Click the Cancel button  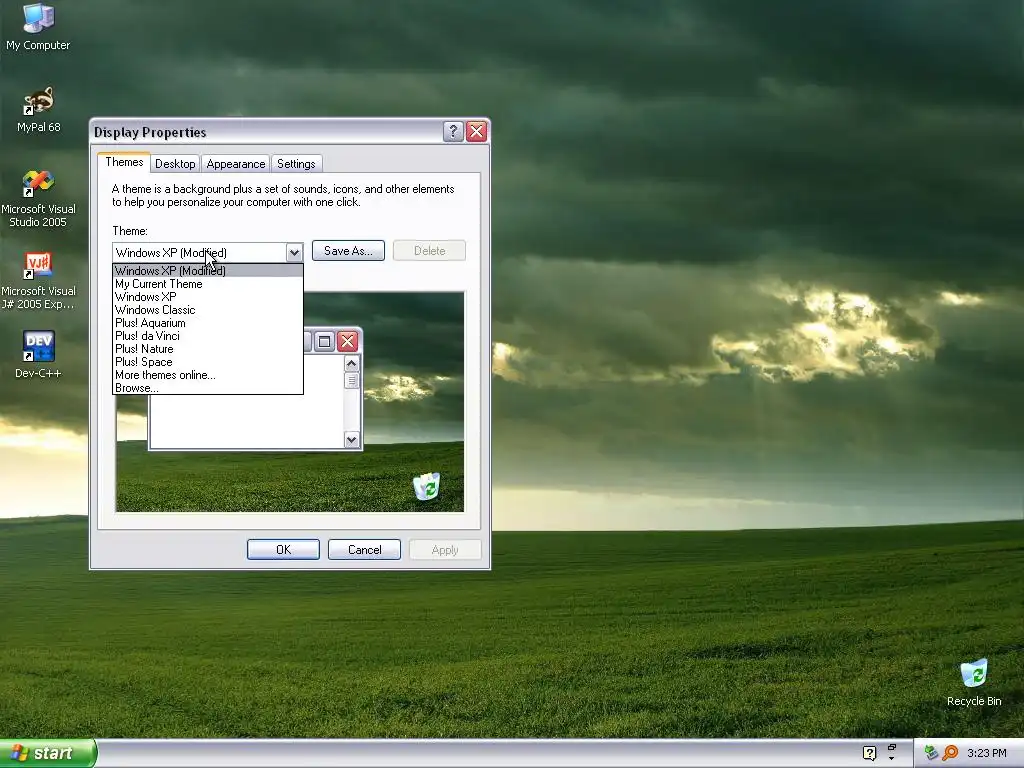pyautogui.click(x=364, y=550)
